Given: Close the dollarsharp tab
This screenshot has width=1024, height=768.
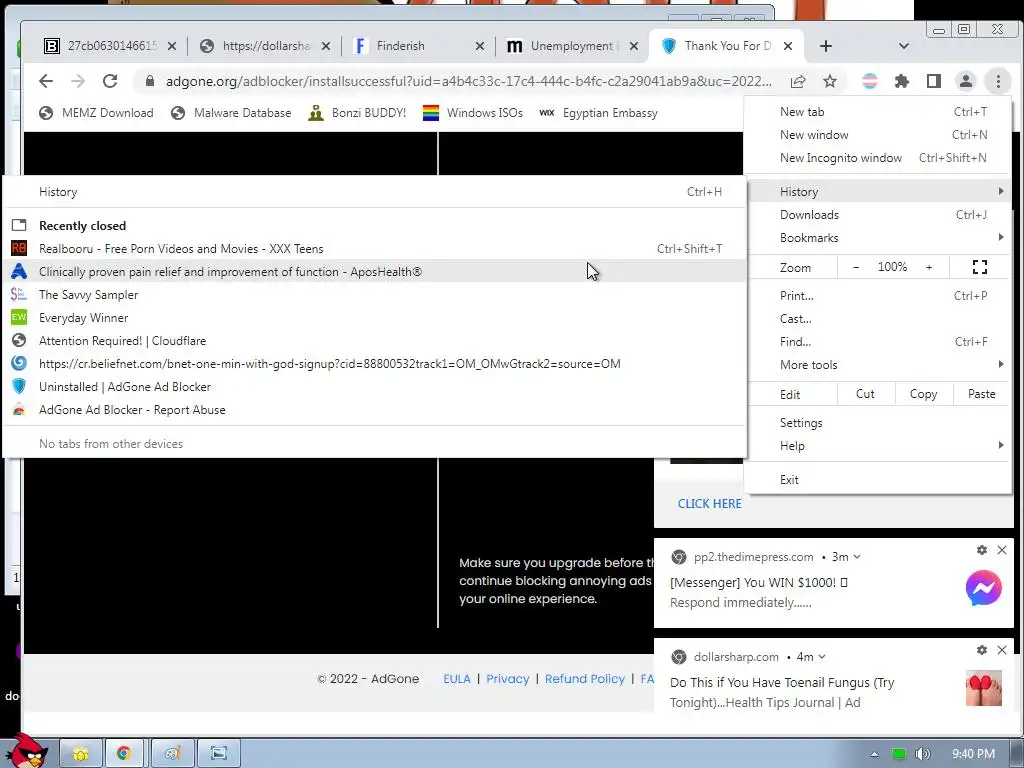Looking at the screenshot, I should [326, 46].
